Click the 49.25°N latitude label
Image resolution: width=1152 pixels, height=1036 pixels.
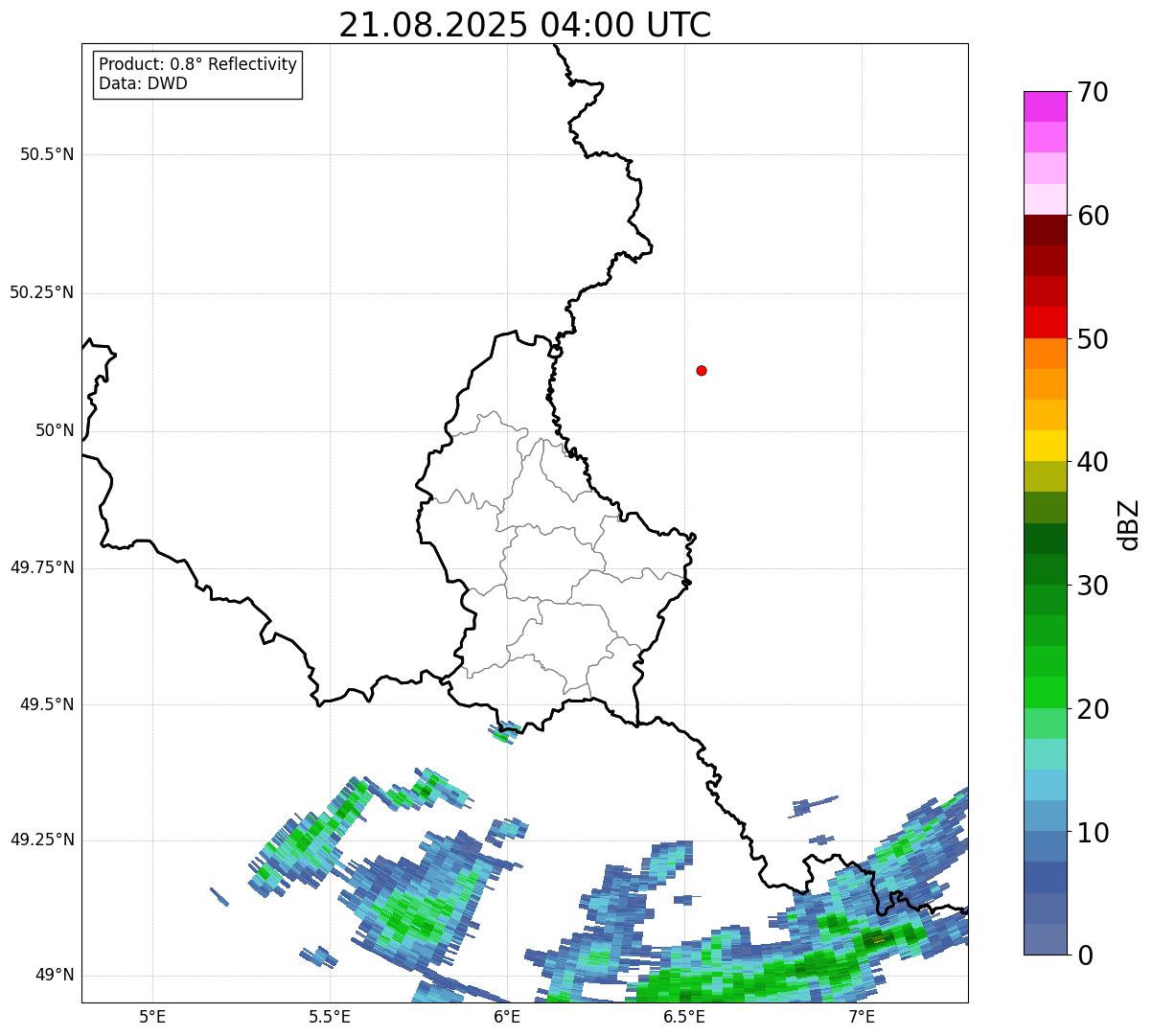[x=42, y=840]
